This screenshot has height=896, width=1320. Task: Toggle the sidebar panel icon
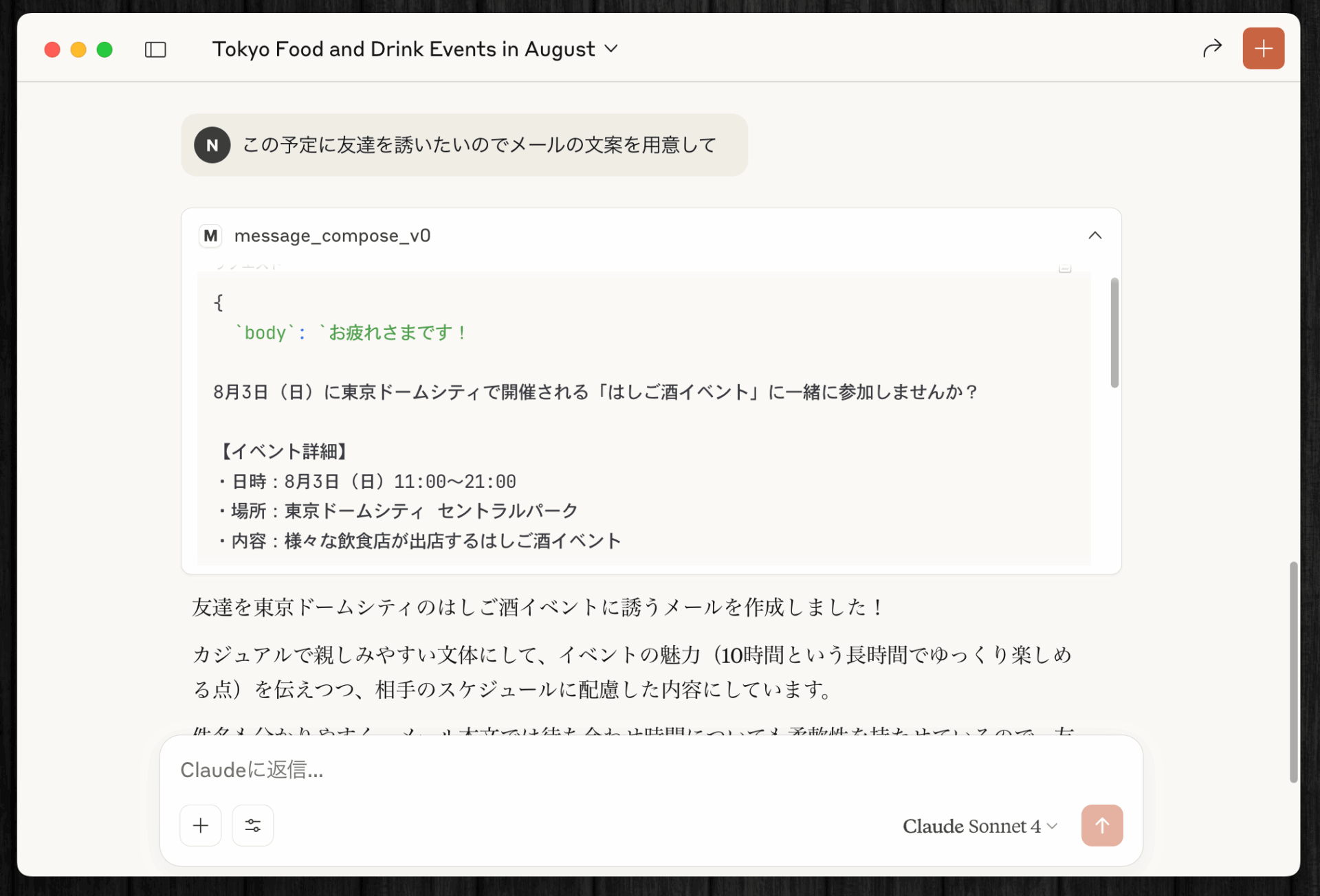point(155,49)
